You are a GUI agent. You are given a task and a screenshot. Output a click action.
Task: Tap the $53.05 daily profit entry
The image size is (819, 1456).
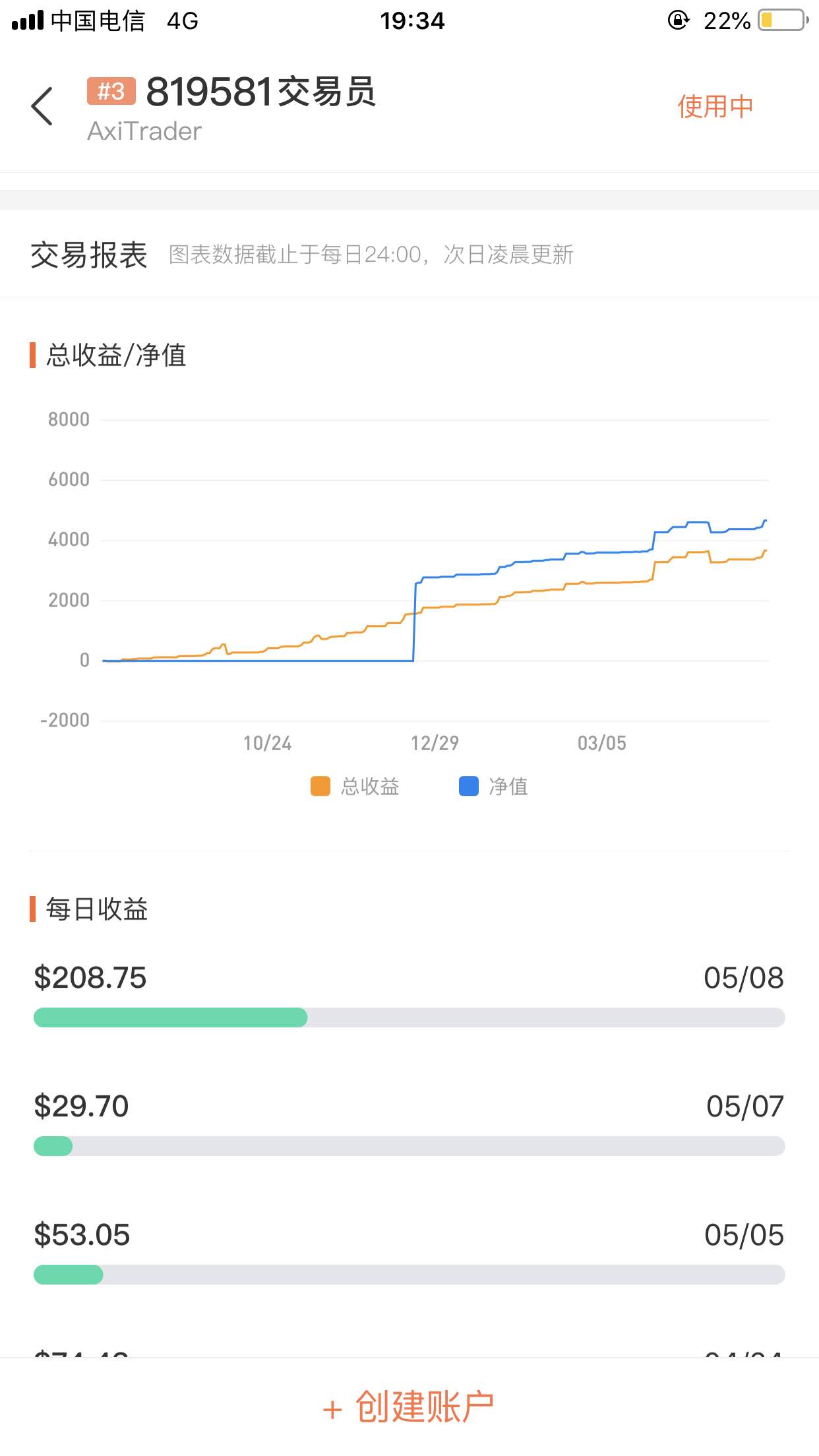[82, 1235]
